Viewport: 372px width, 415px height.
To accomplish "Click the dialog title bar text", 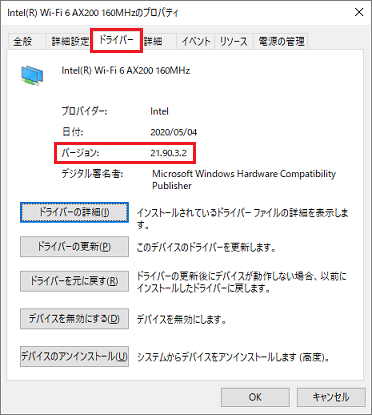I will coord(93,13).
